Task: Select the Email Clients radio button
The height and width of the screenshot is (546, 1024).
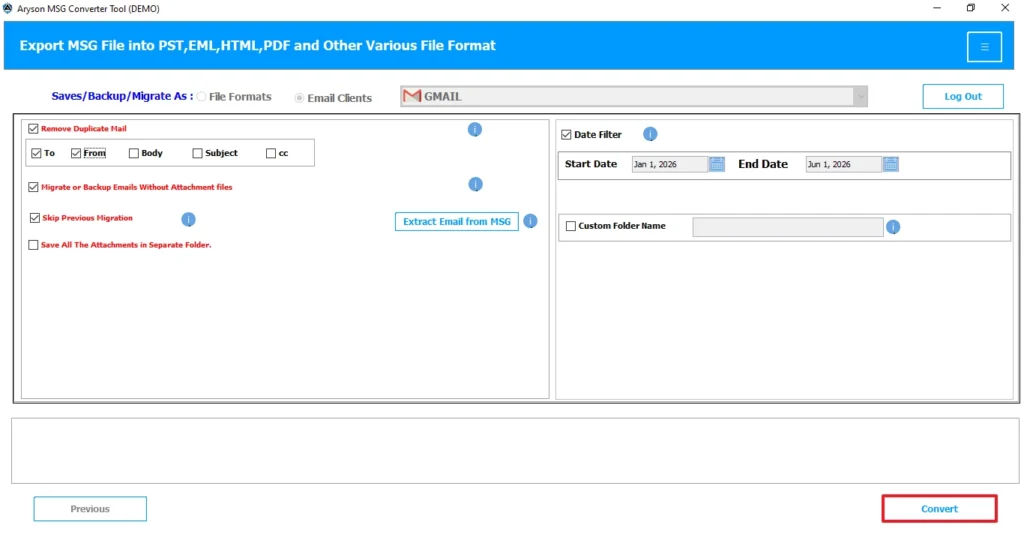Action: click(x=299, y=98)
